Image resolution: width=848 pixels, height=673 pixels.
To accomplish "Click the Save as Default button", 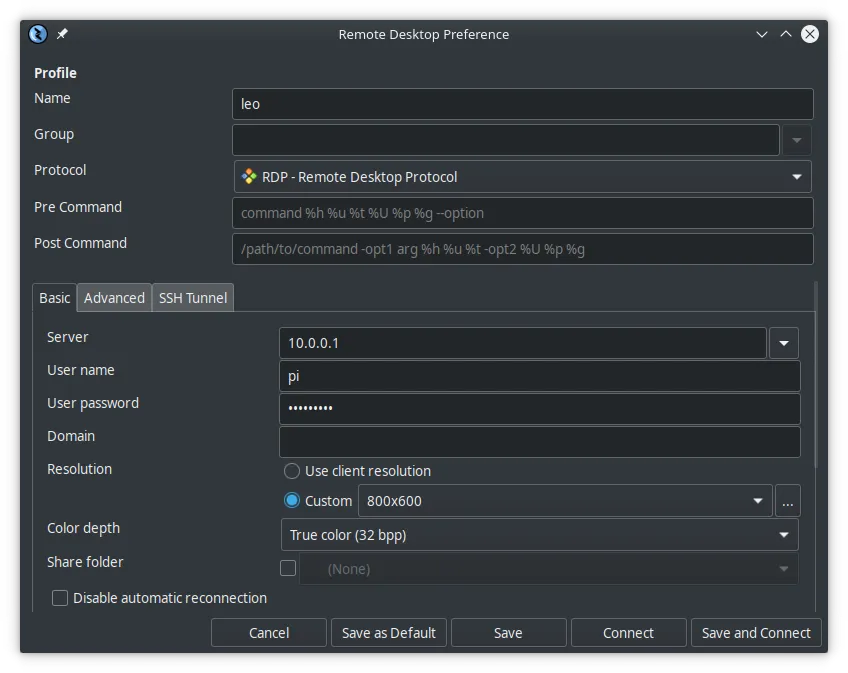I will pos(388,632).
